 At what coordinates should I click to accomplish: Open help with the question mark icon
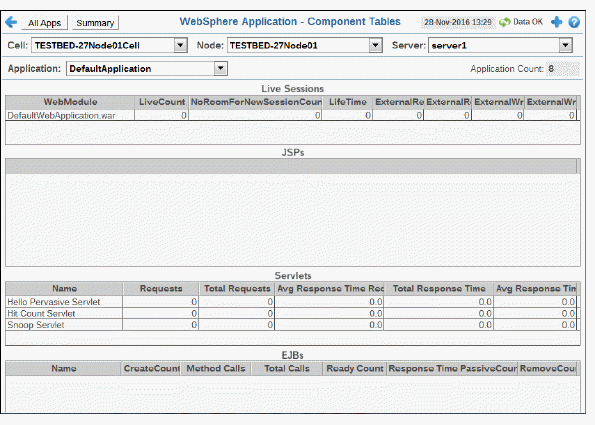click(574, 22)
